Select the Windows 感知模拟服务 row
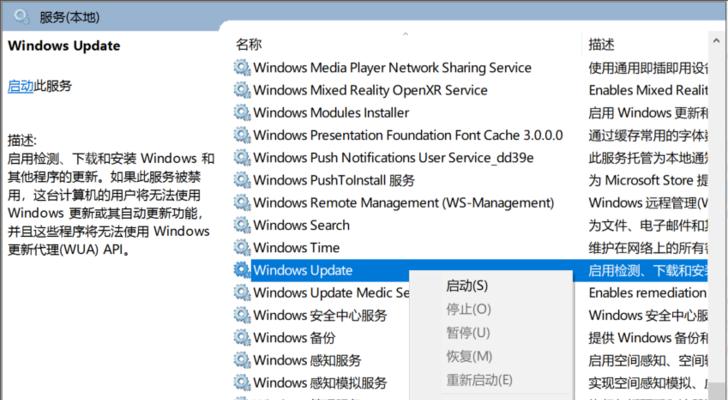 point(320,383)
